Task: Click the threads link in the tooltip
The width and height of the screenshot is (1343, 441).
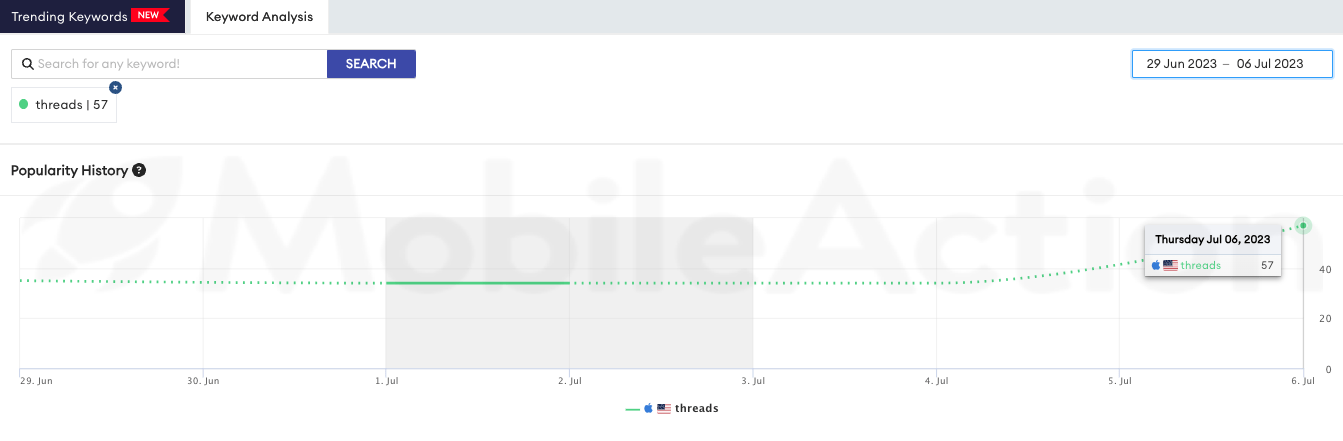Action: [x=1201, y=265]
